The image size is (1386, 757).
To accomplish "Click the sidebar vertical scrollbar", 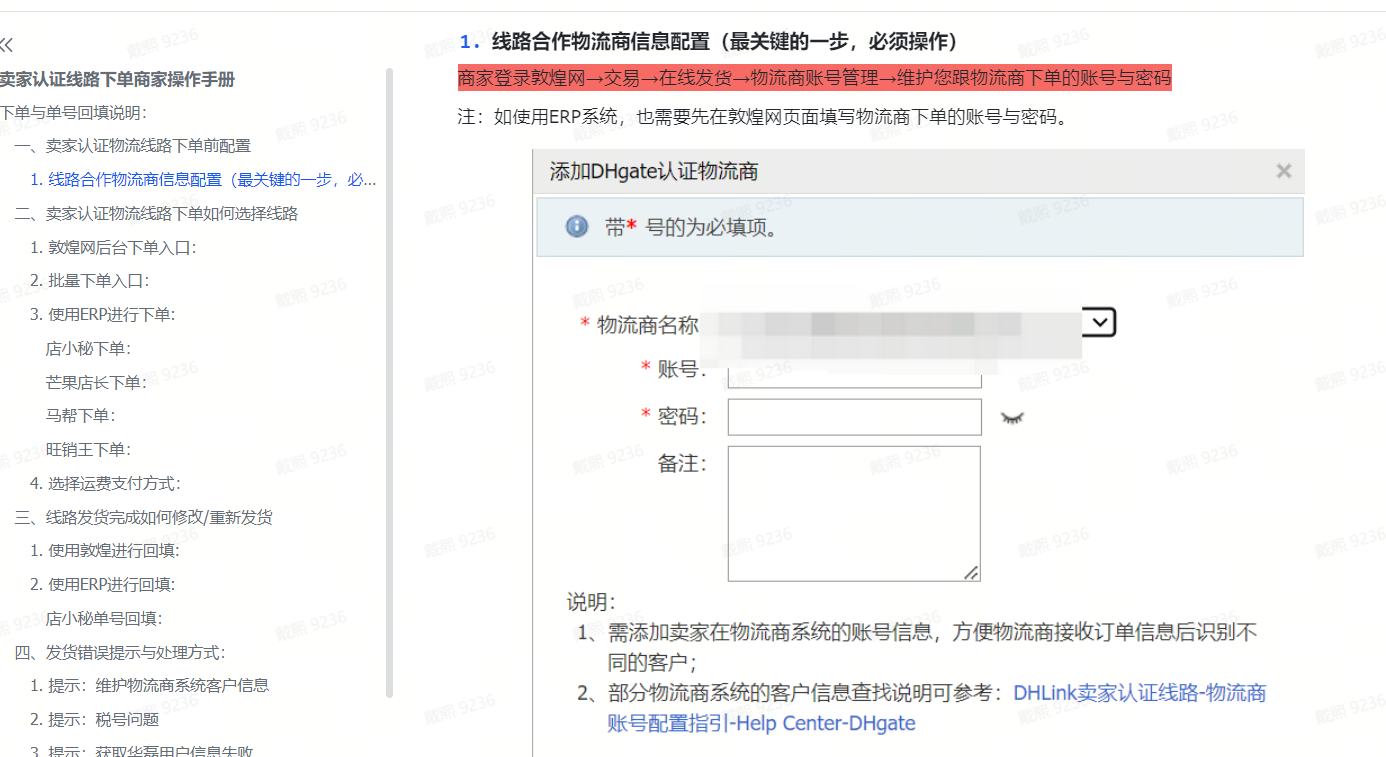I will [390, 382].
